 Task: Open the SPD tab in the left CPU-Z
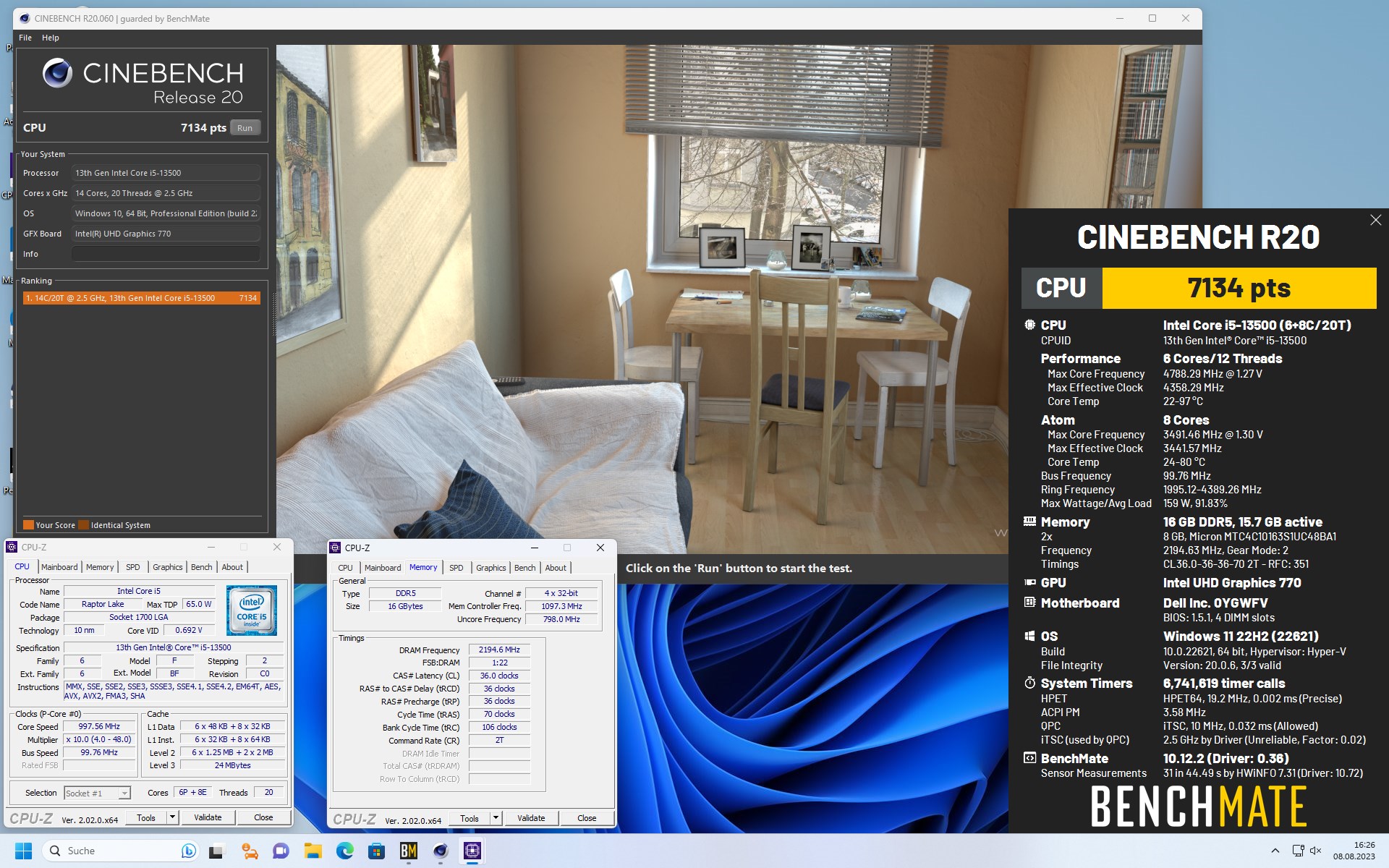(x=133, y=567)
